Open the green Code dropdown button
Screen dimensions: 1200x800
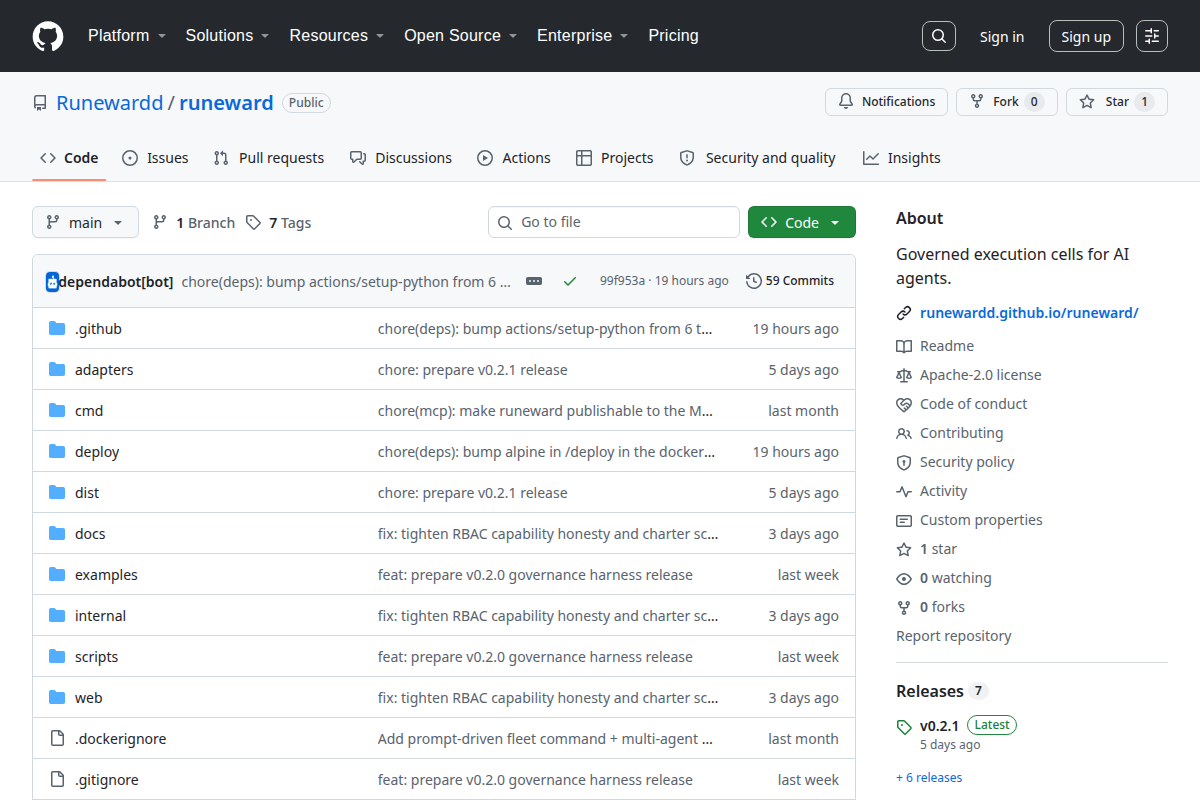pos(801,222)
